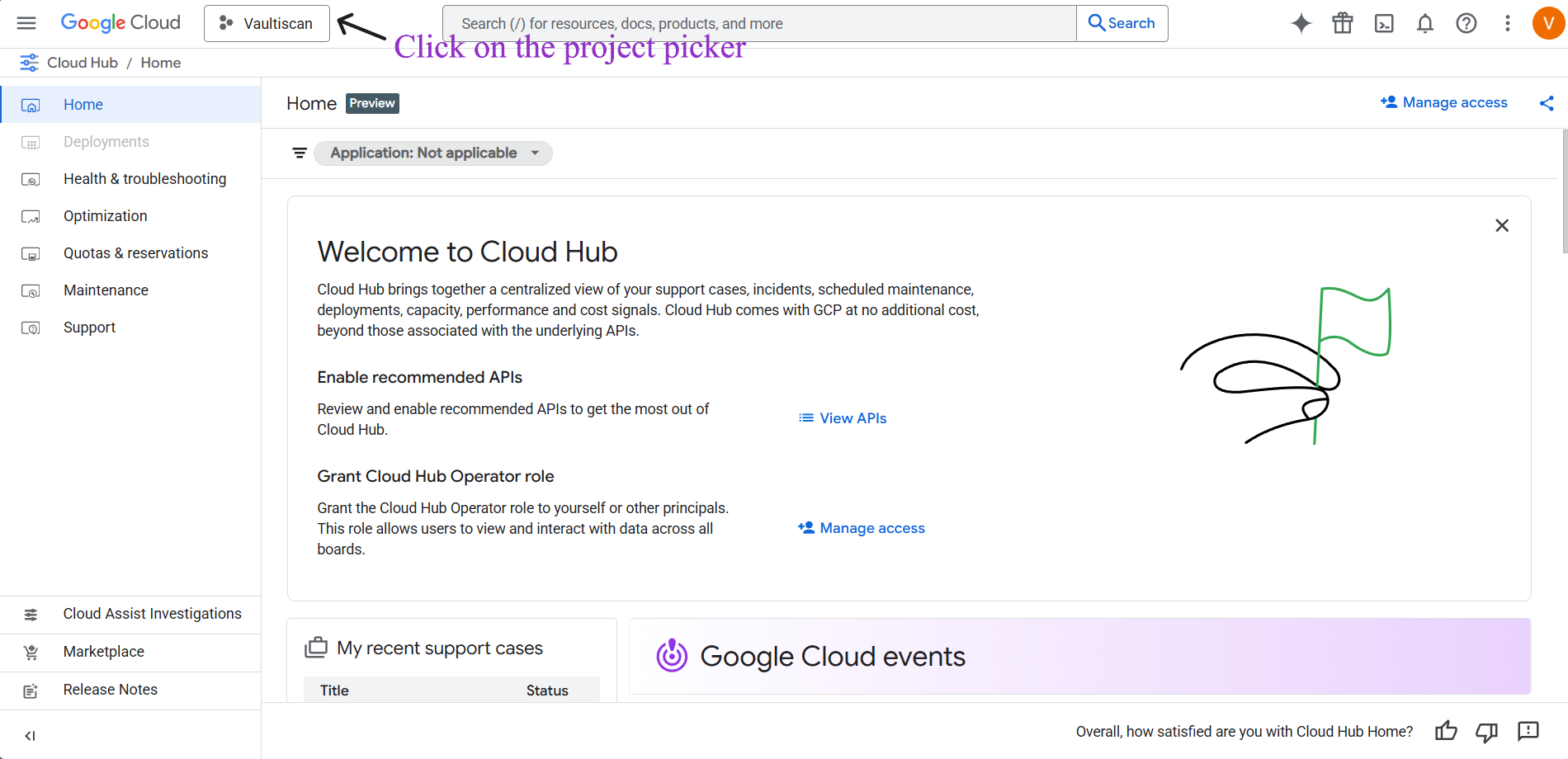
Task: Open Release Notes
Action: click(131, 690)
